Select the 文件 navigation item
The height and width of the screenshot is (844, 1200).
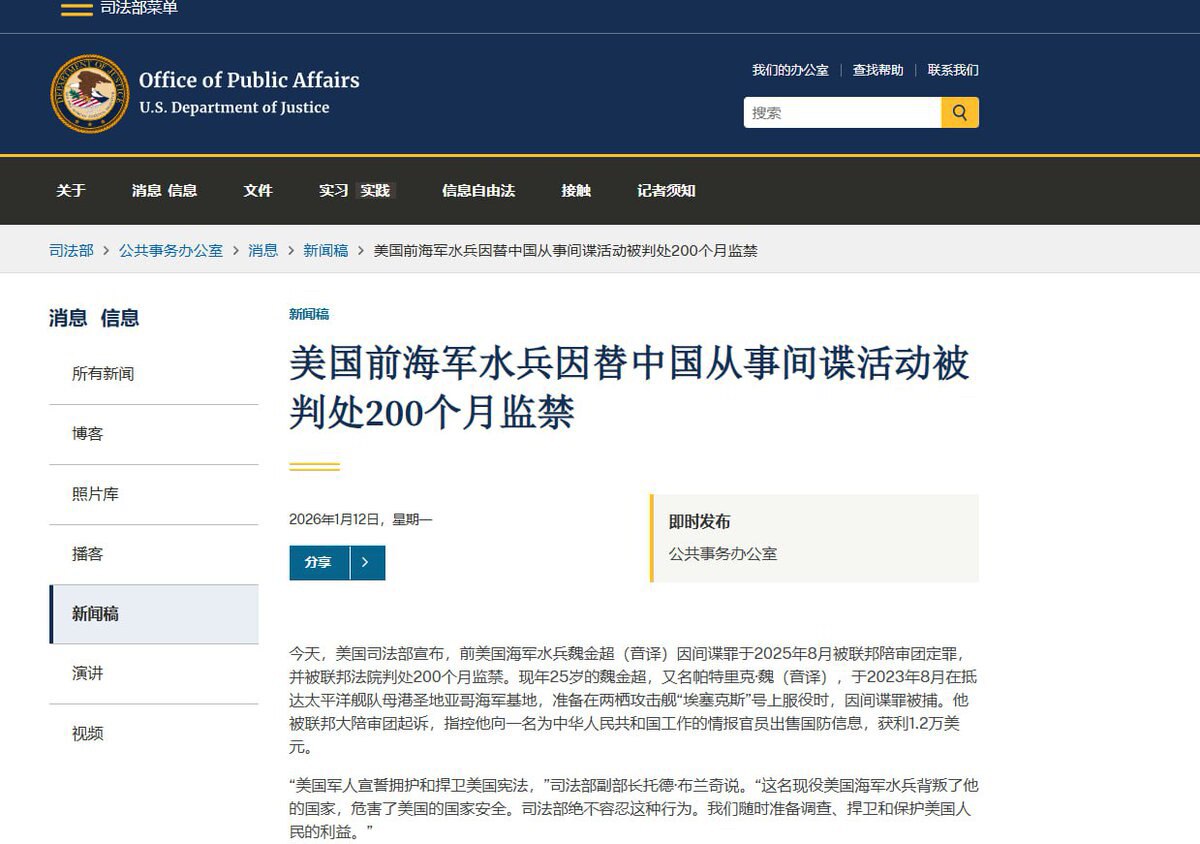[x=257, y=191]
